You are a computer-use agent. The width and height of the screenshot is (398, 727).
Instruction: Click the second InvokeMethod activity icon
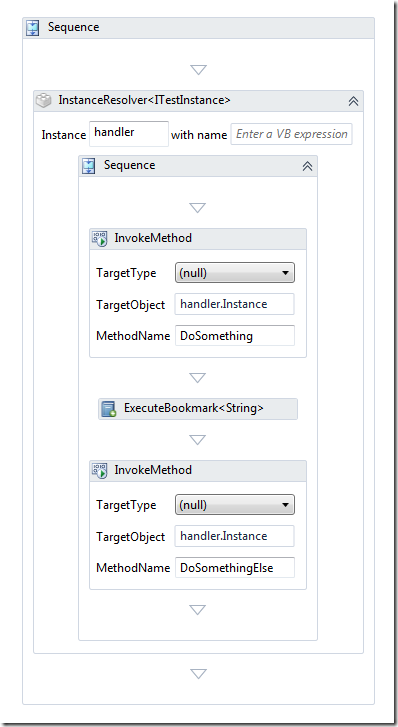[x=100, y=471]
